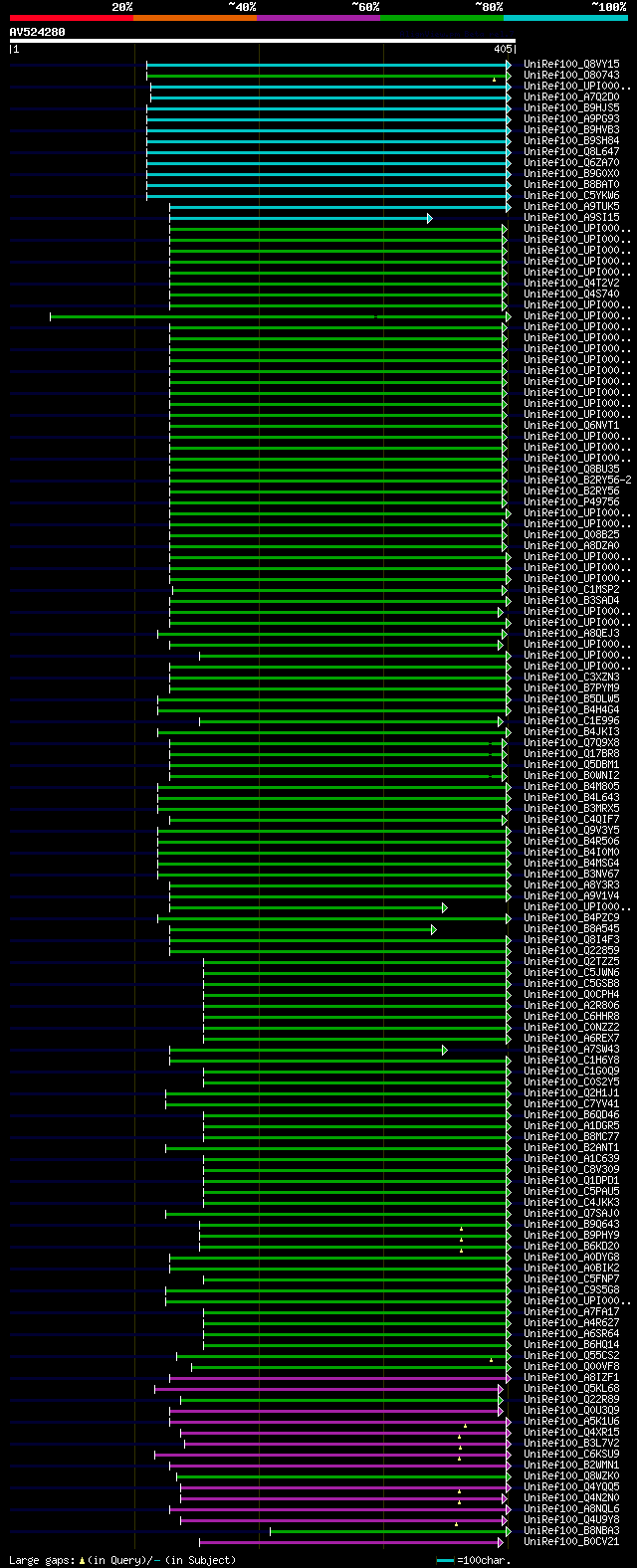Open hit UniRef100_B9HVB3
This screenshot has height=1568, width=637.
[571, 129]
